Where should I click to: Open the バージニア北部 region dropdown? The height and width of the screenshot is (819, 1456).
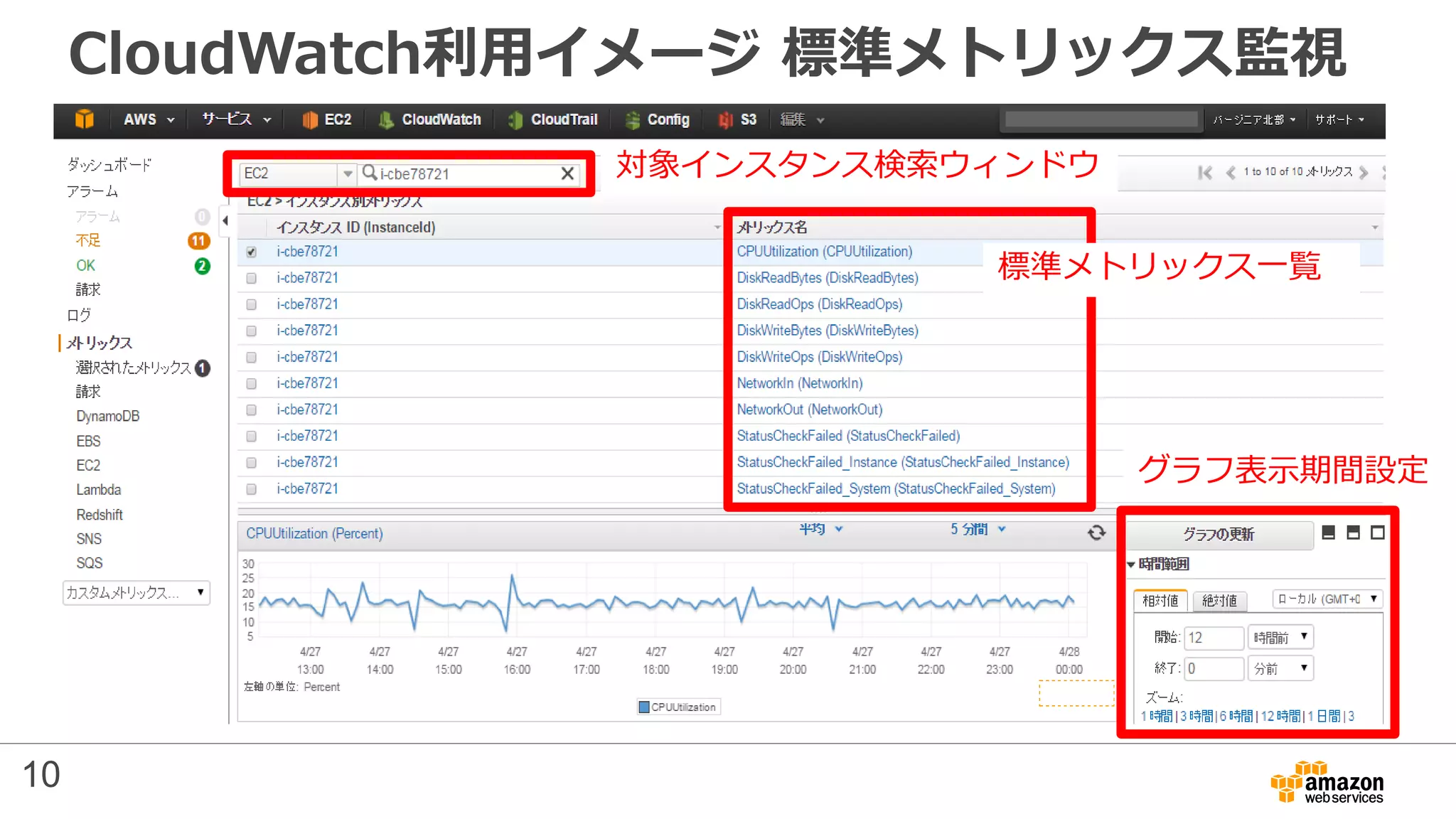tap(1254, 120)
